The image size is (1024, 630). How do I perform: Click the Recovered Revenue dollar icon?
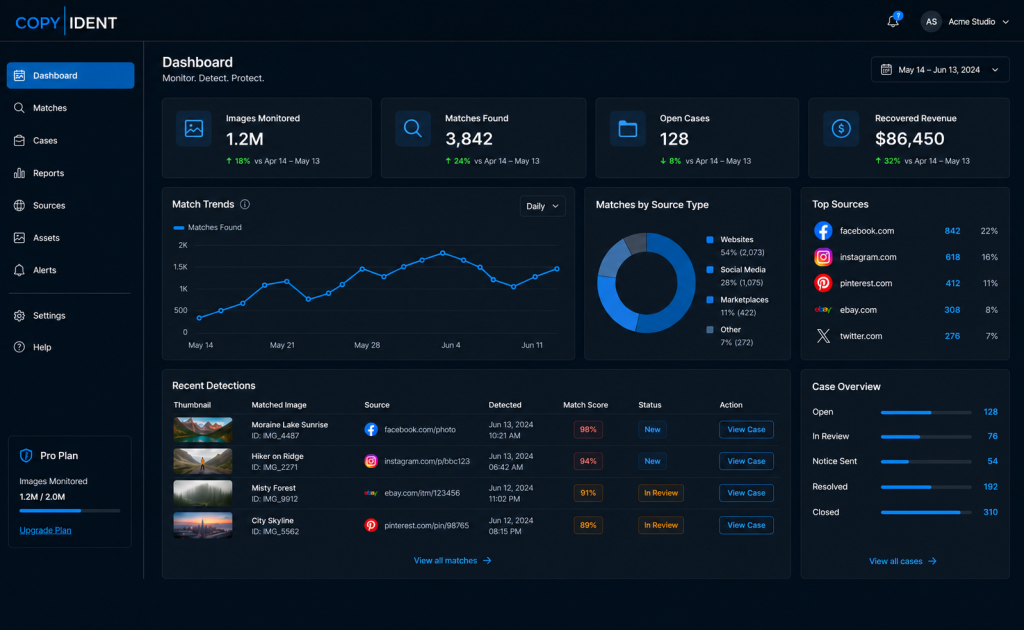(841, 129)
